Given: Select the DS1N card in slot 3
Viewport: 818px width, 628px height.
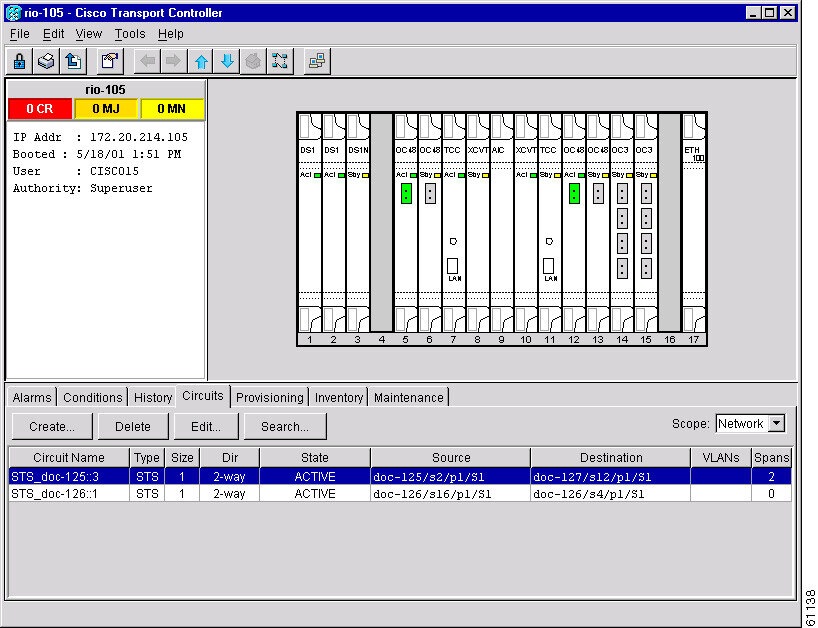Looking at the screenshot, I should (358, 223).
